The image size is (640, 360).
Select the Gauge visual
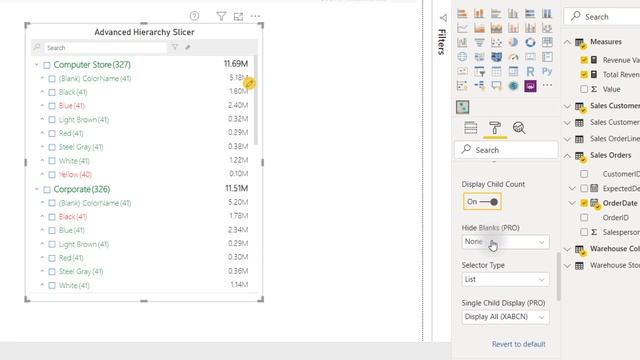pos(513,57)
